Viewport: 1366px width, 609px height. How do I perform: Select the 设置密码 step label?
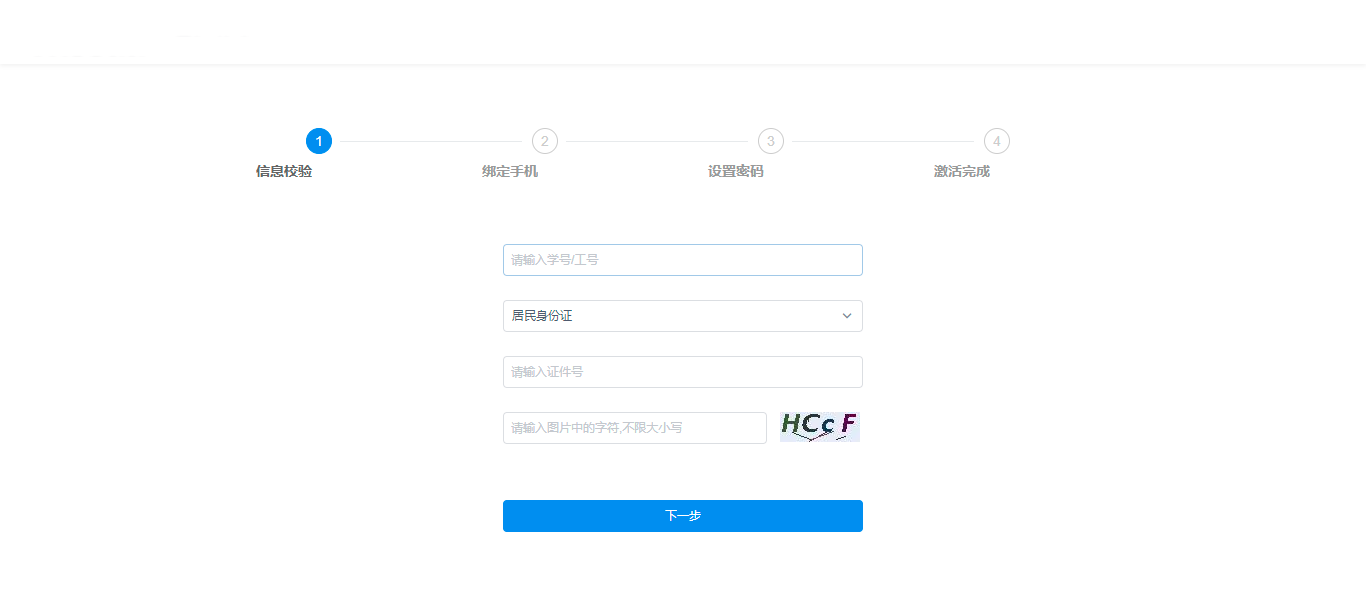click(736, 171)
